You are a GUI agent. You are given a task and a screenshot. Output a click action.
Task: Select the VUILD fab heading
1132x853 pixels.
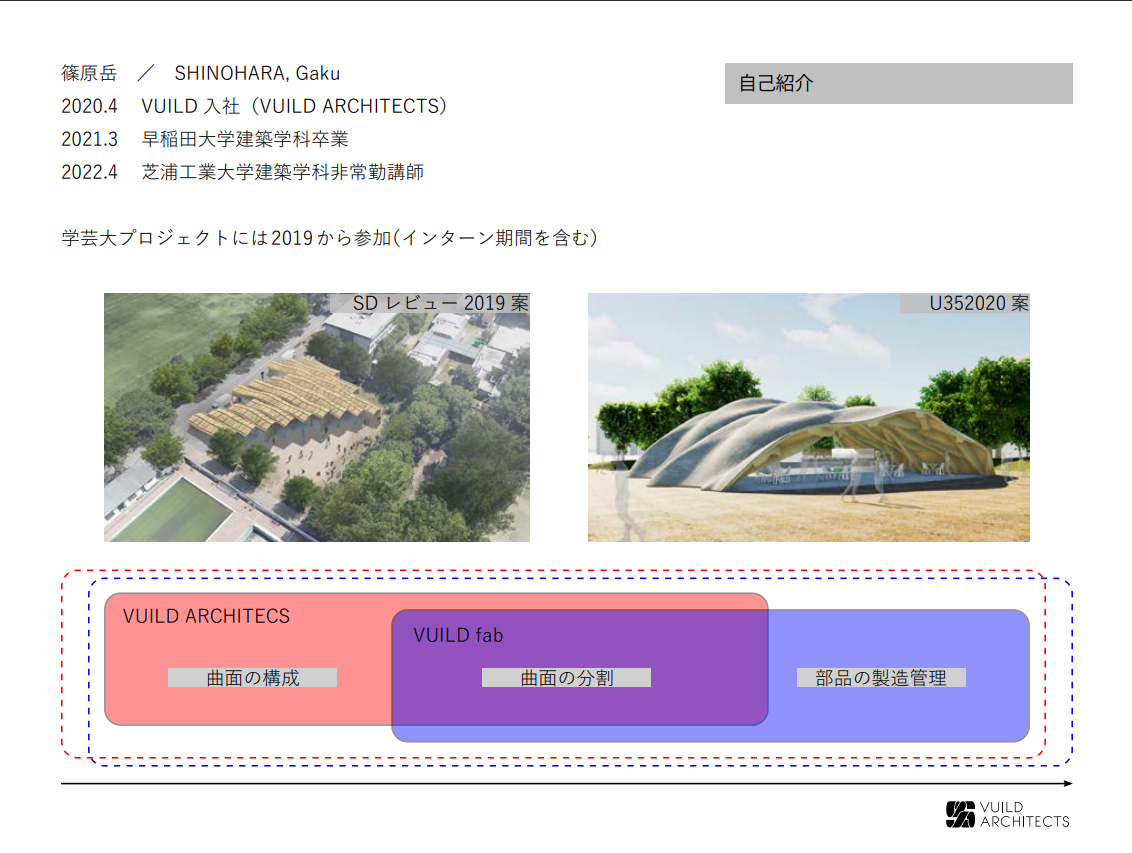click(x=458, y=635)
